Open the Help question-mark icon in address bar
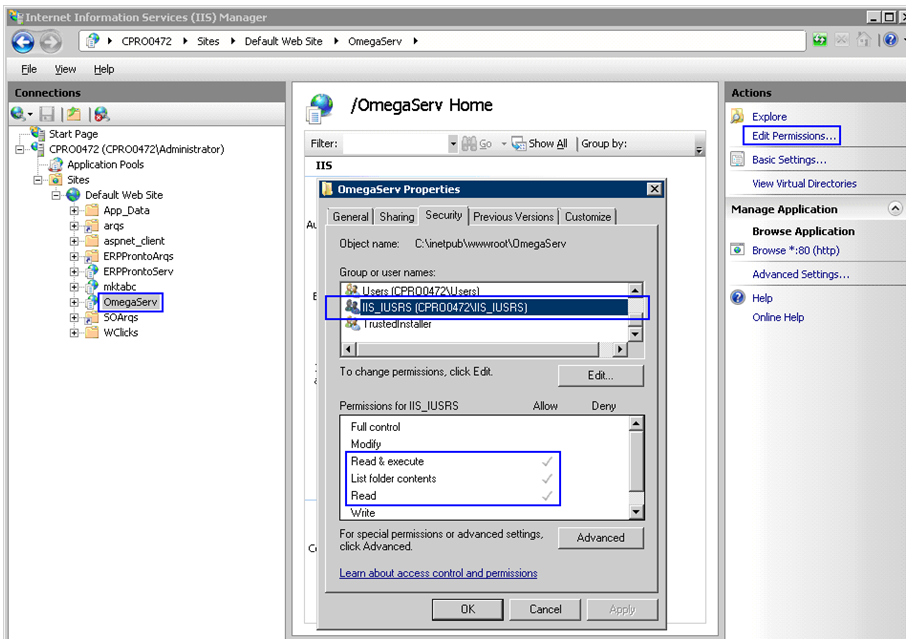Screen dimensions: 908x643 (x=891, y=40)
